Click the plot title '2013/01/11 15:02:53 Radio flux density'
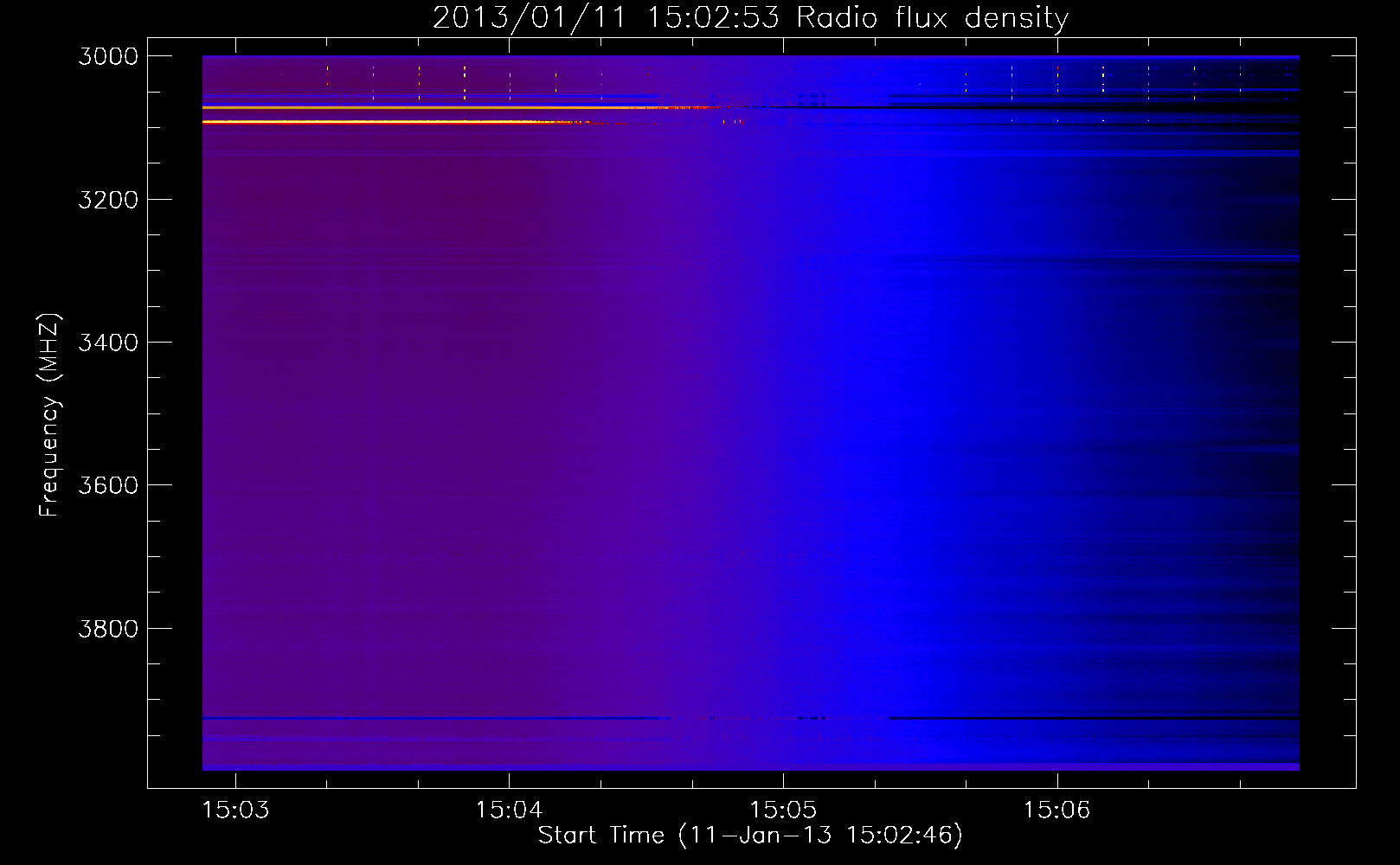This screenshot has height=865, width=1400. (750, 17)
